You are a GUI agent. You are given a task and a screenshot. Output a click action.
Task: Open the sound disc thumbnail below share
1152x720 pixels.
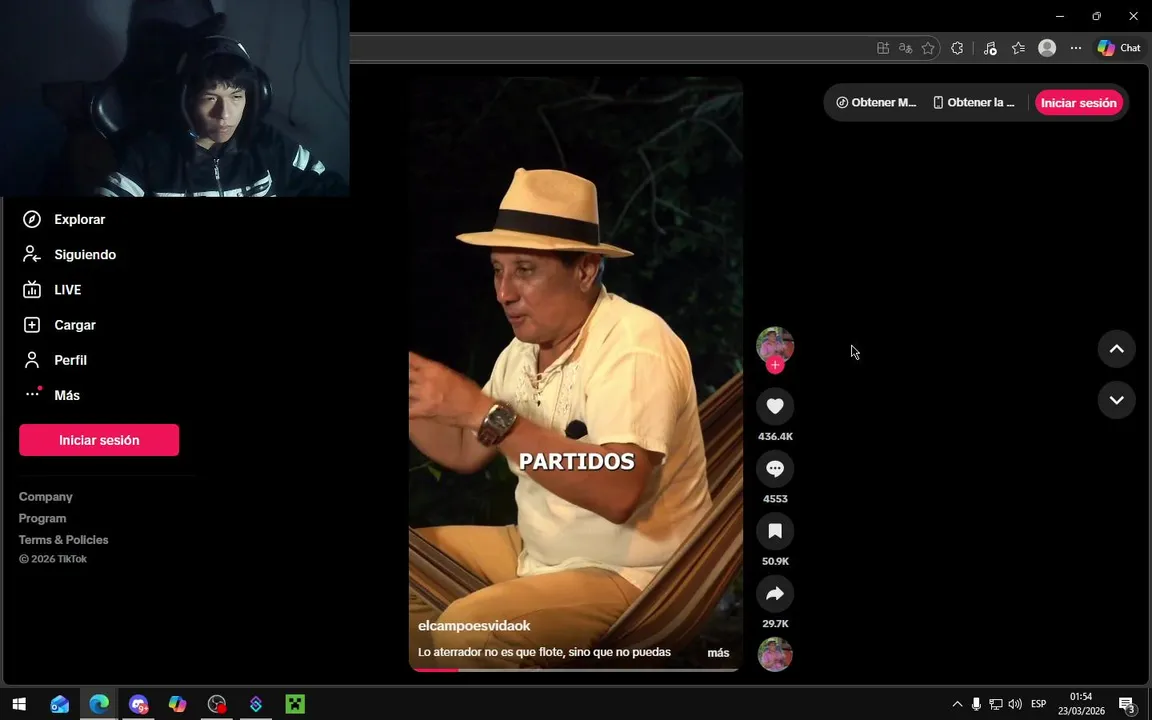click(x=774, y=655)
